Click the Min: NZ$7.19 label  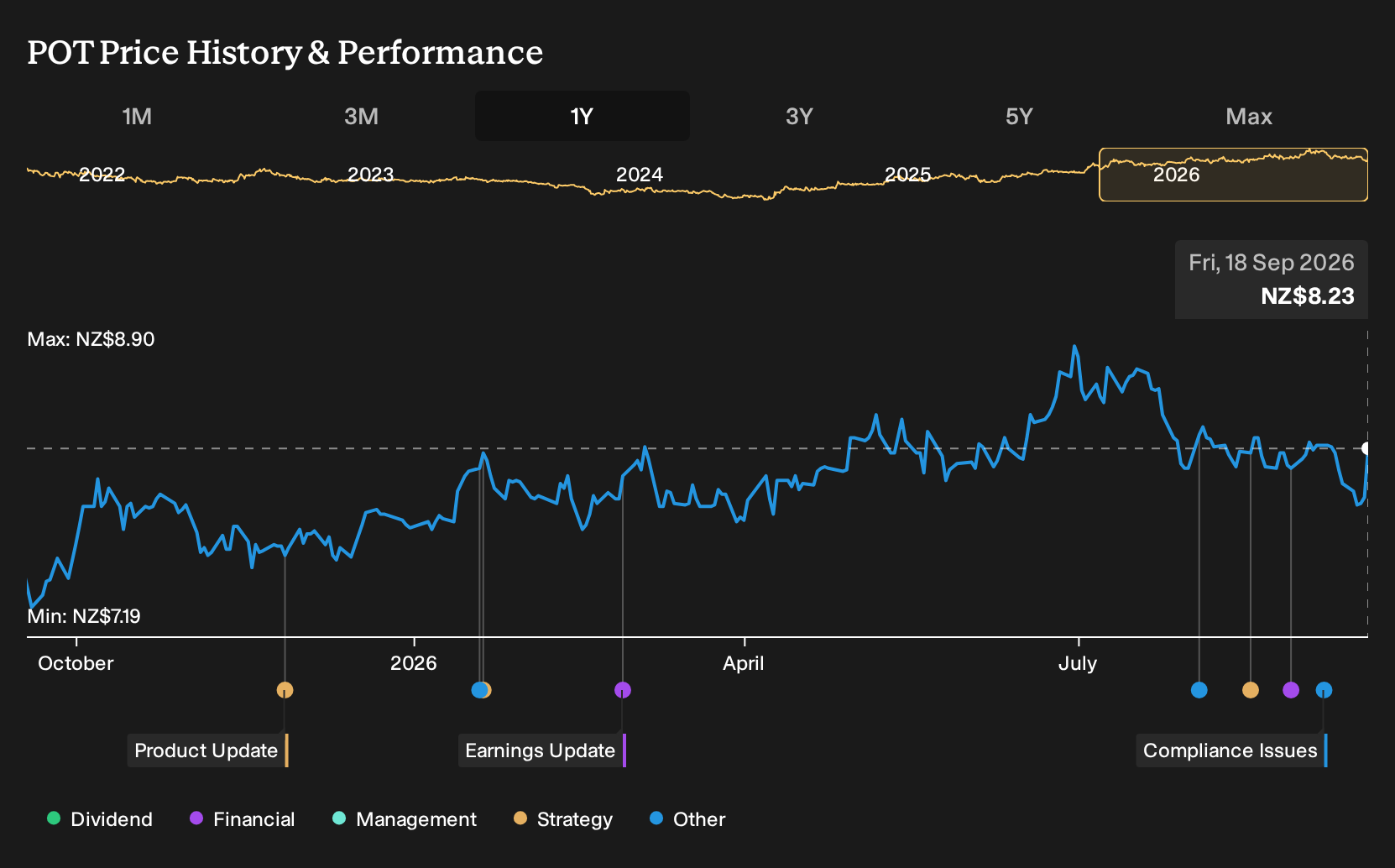[84, 616]
